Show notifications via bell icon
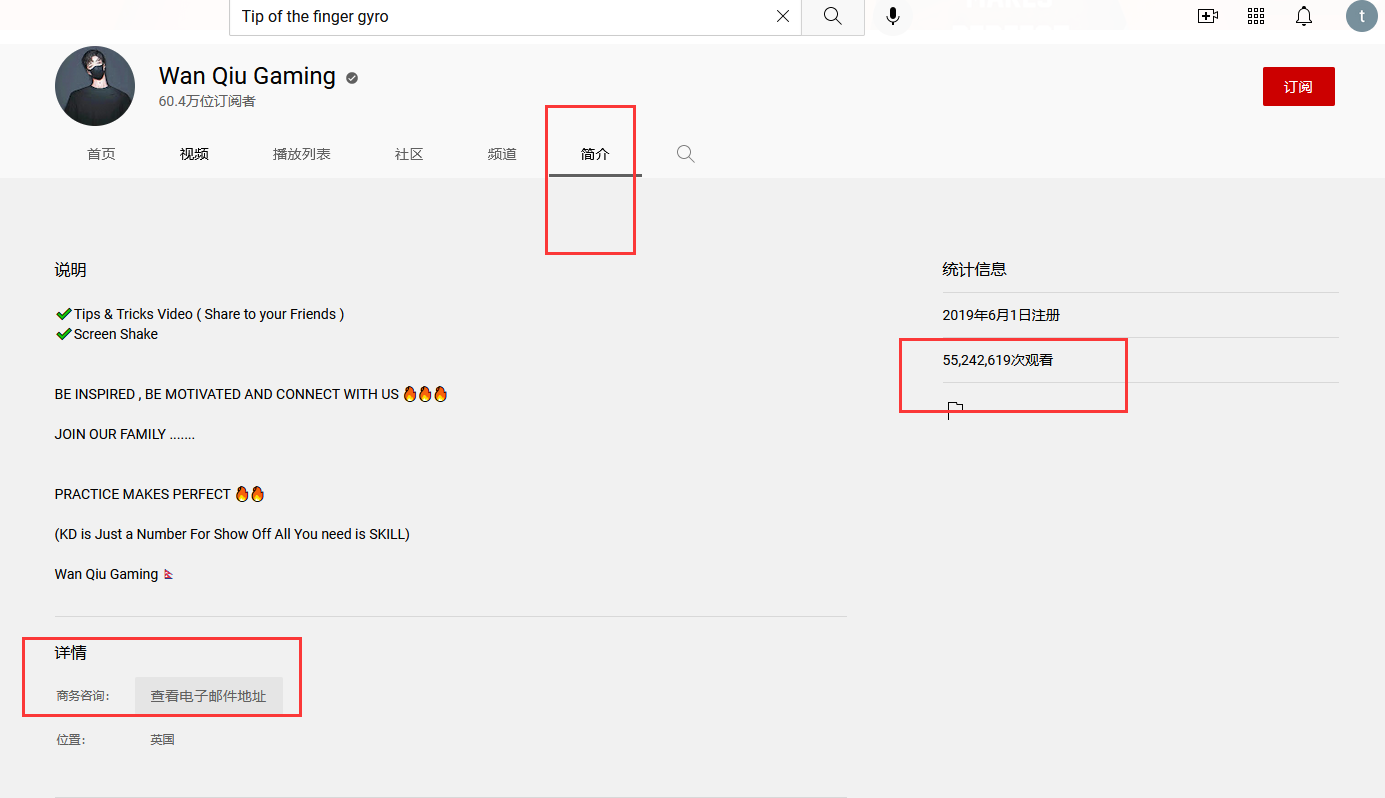Screen dimensions: 1385x798 pos(1304,16)
